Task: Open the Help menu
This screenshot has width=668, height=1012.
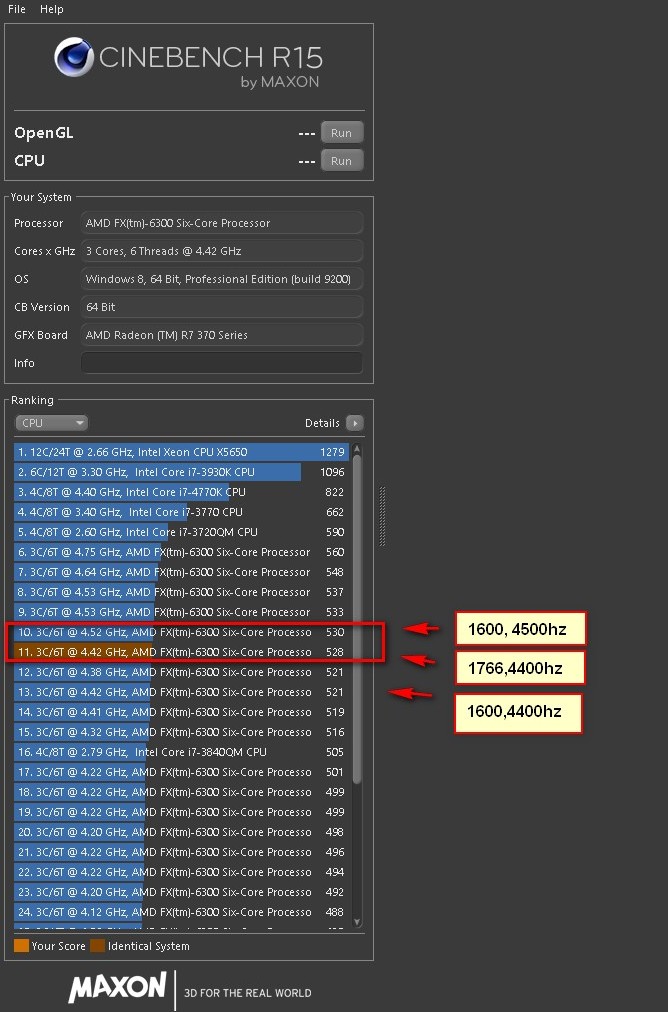Action: [52, 9]
